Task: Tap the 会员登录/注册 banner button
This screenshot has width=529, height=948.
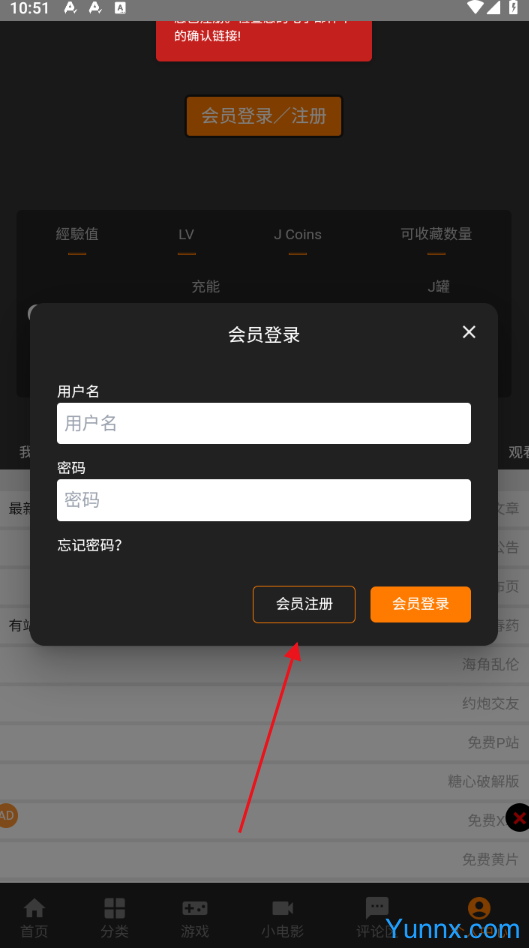Action: 264,116
